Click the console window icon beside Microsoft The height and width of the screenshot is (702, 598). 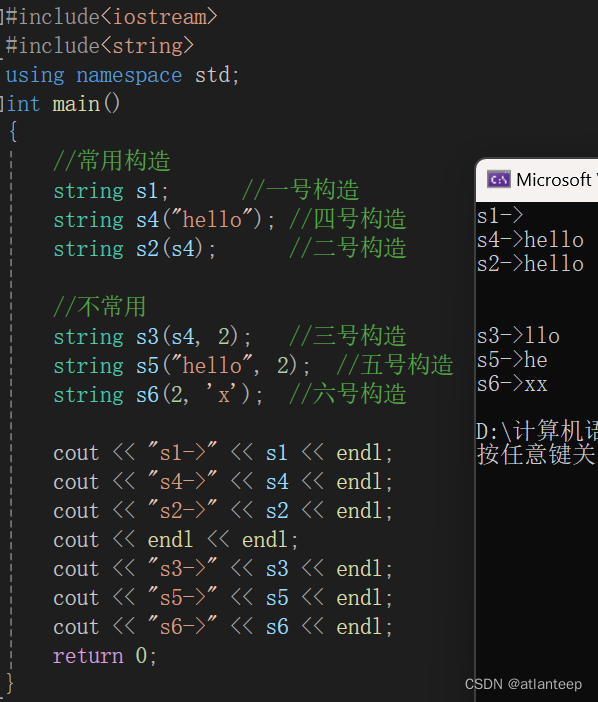point(499,180)
